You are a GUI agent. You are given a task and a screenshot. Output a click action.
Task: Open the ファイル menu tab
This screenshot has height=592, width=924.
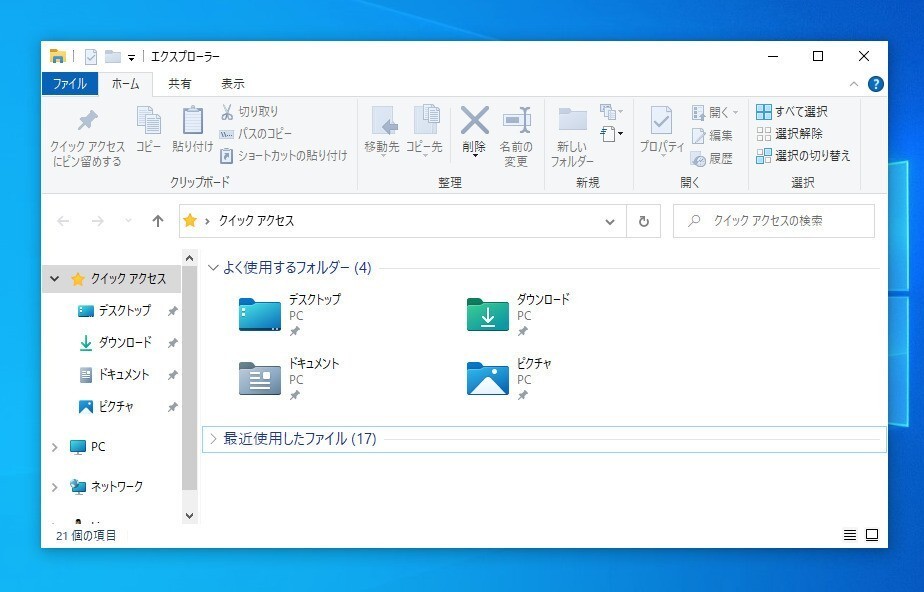pos(69,84)
